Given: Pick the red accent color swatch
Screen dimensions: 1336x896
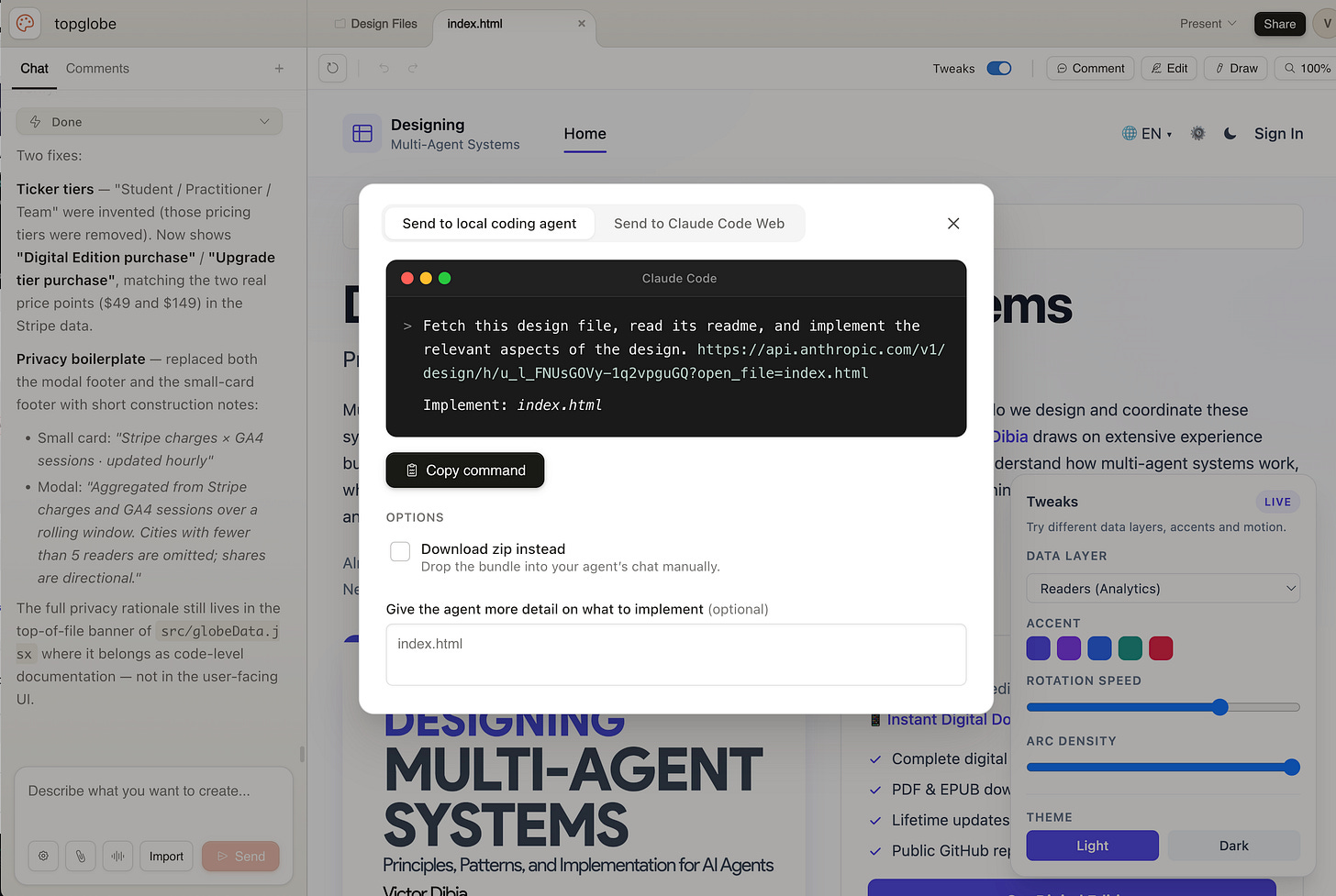Looking at the screenshot, I should click(x=1161, y=648).
